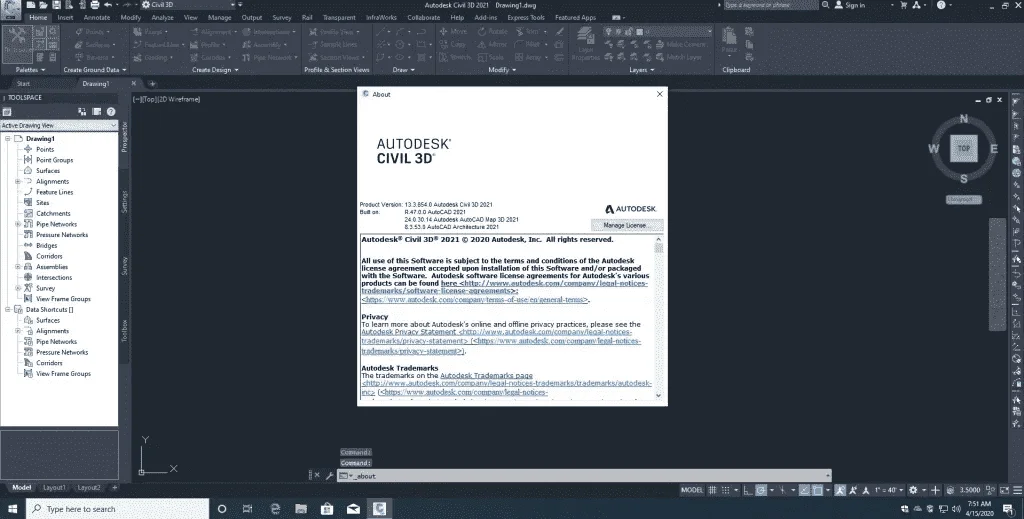Open status bar workspace switching gear
The image size is (1024, 519).
click(x=913, y=490)
